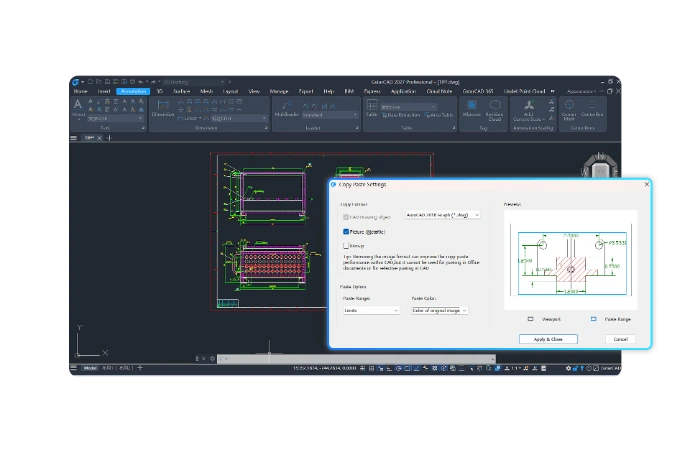Screen dimensions: 690x453
Task: Select the Center Mark tool
Action: (569, 109)
